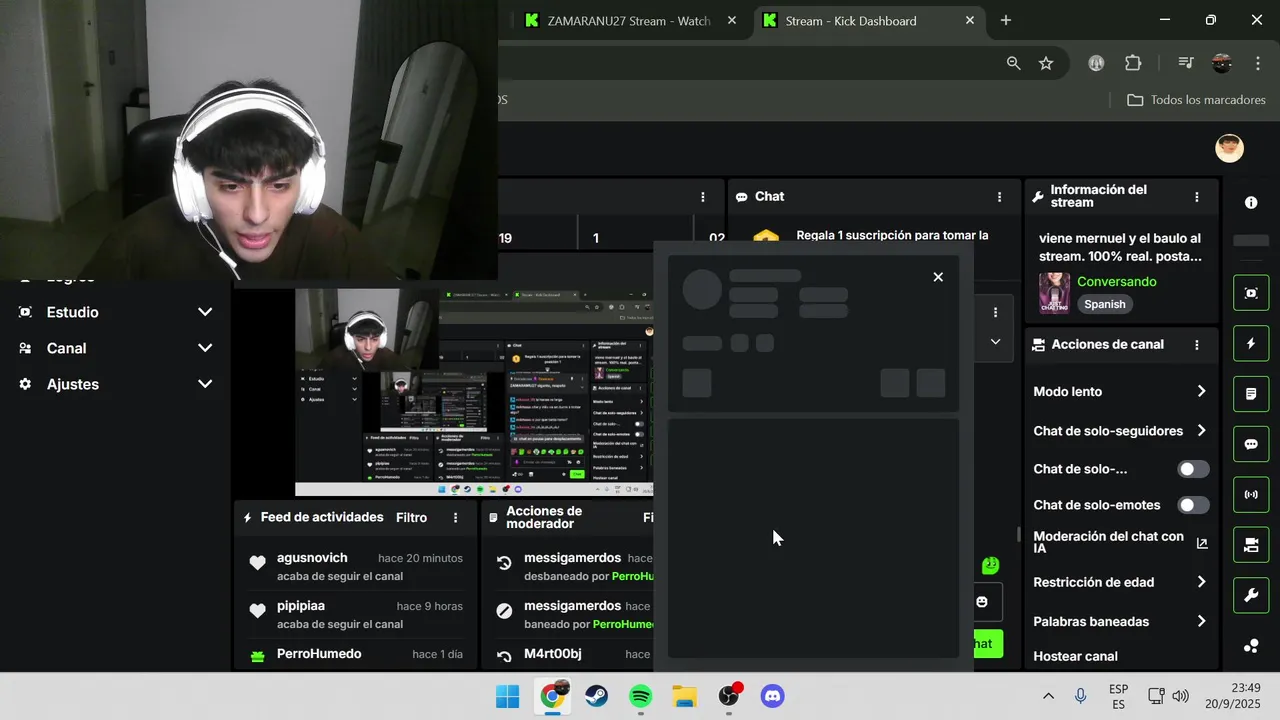Screen dimensions: 1280x720
Task: Open Información del stream three-dot menu
Action: pos(1197,197)
